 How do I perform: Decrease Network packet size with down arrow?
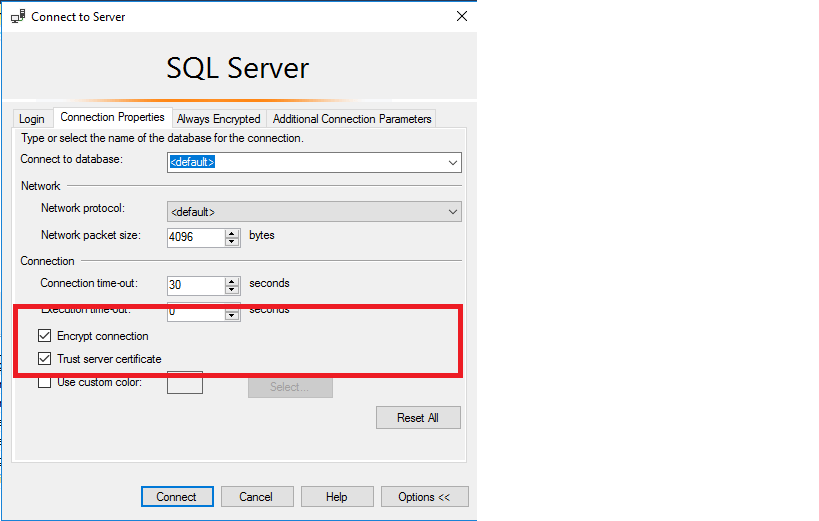232,242
